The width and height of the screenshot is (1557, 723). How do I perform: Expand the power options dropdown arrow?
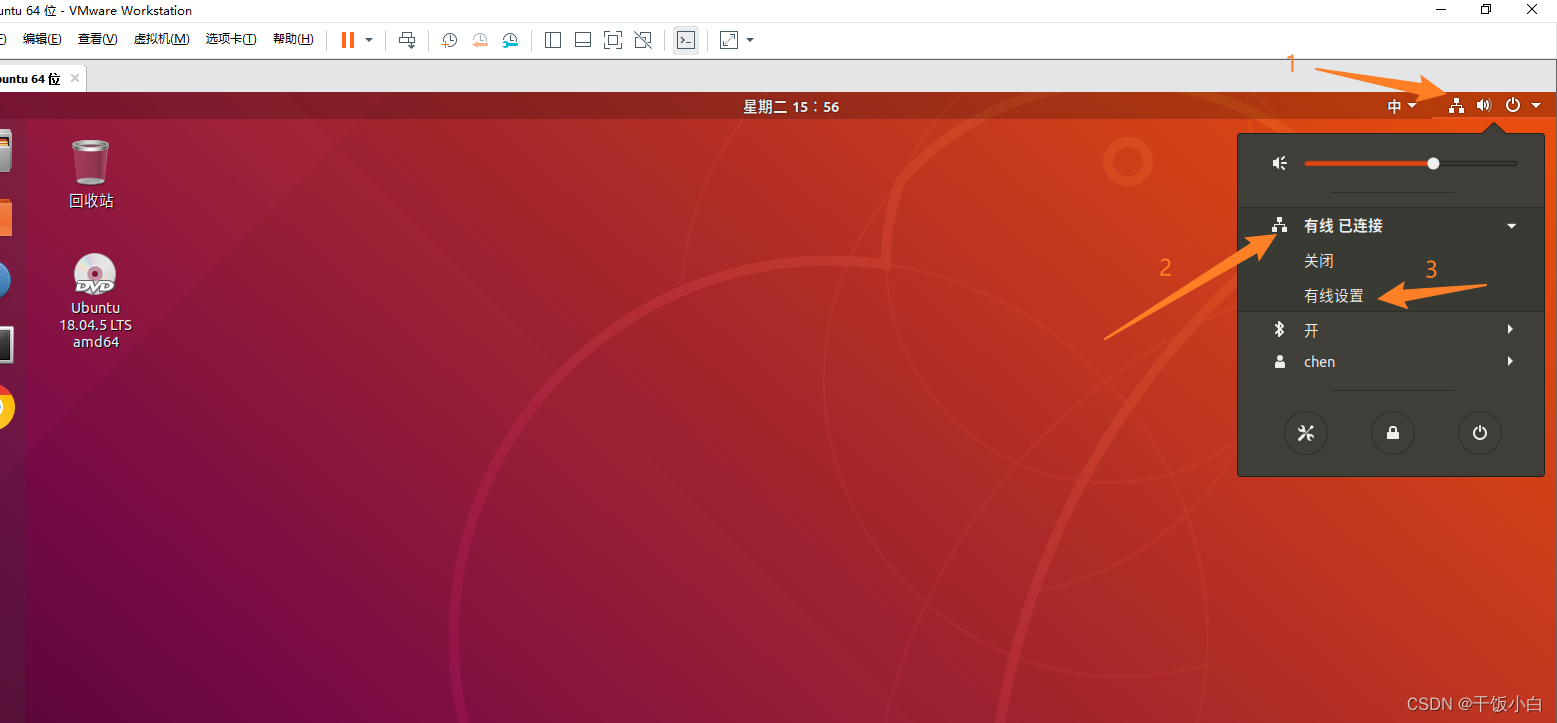click(369, 40)
